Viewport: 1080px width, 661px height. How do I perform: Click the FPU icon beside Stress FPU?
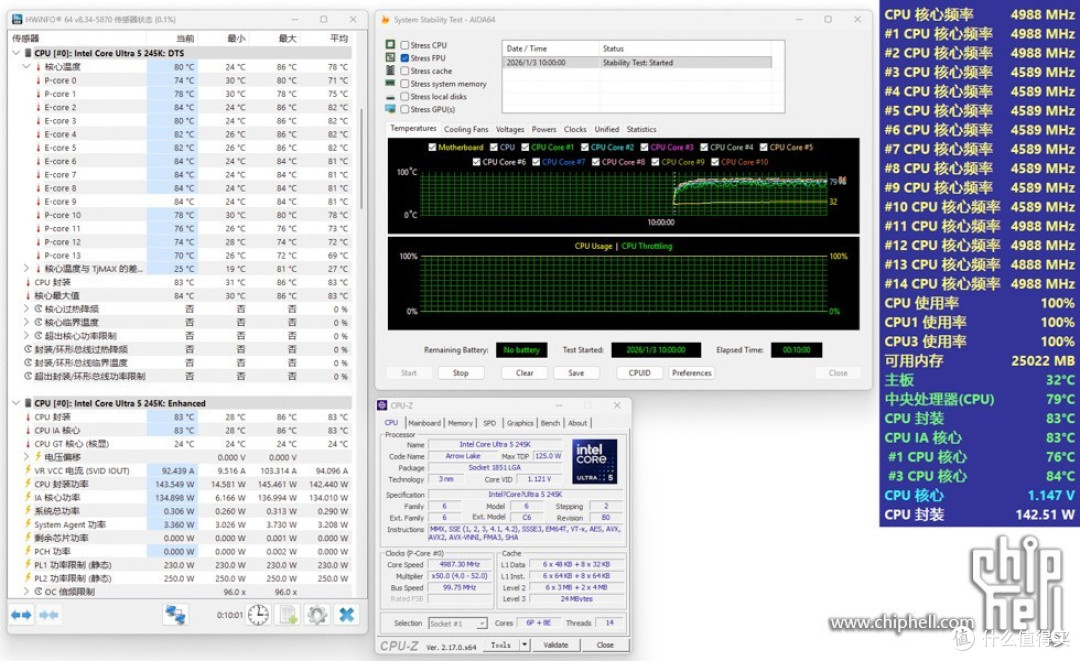391,58
